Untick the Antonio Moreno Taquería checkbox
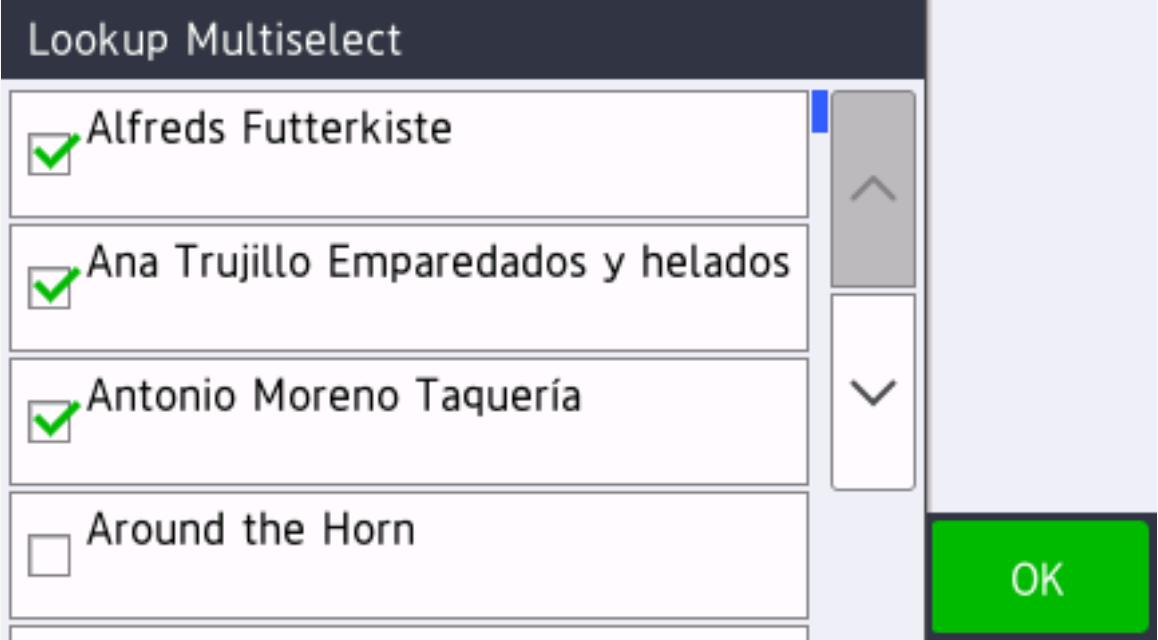The image size is (1158, 640). click(50, 422)
